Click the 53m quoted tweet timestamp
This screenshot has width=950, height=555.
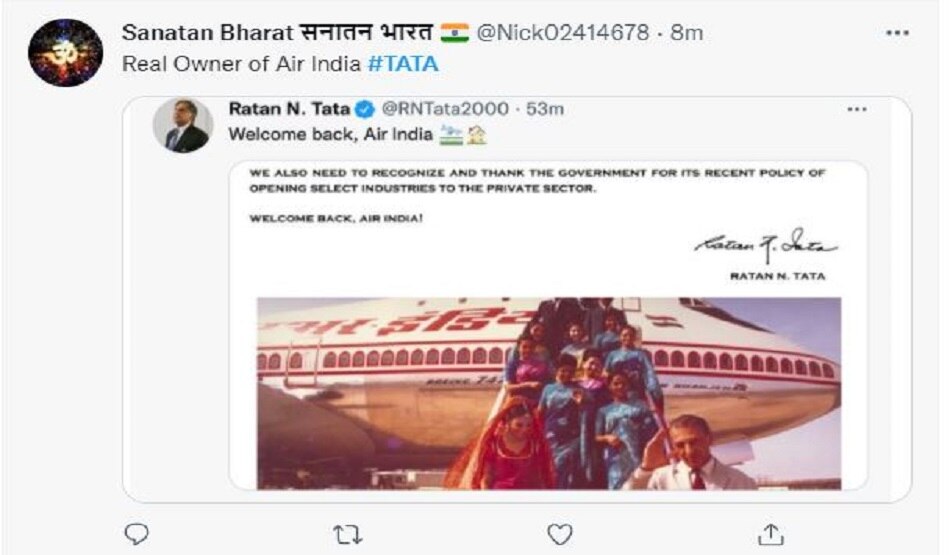(546, 108)
